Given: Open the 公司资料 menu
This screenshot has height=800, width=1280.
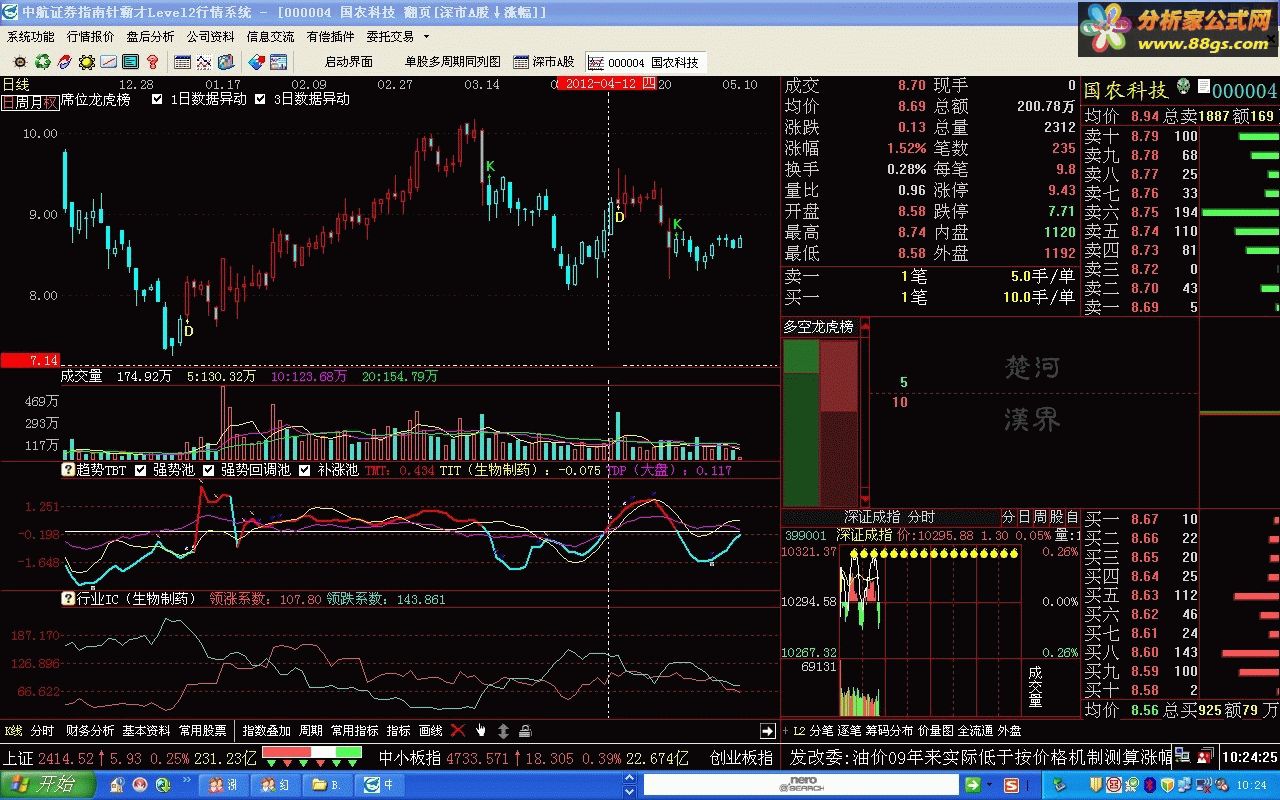Looking at the screenshot, I should tap(211, 37).
